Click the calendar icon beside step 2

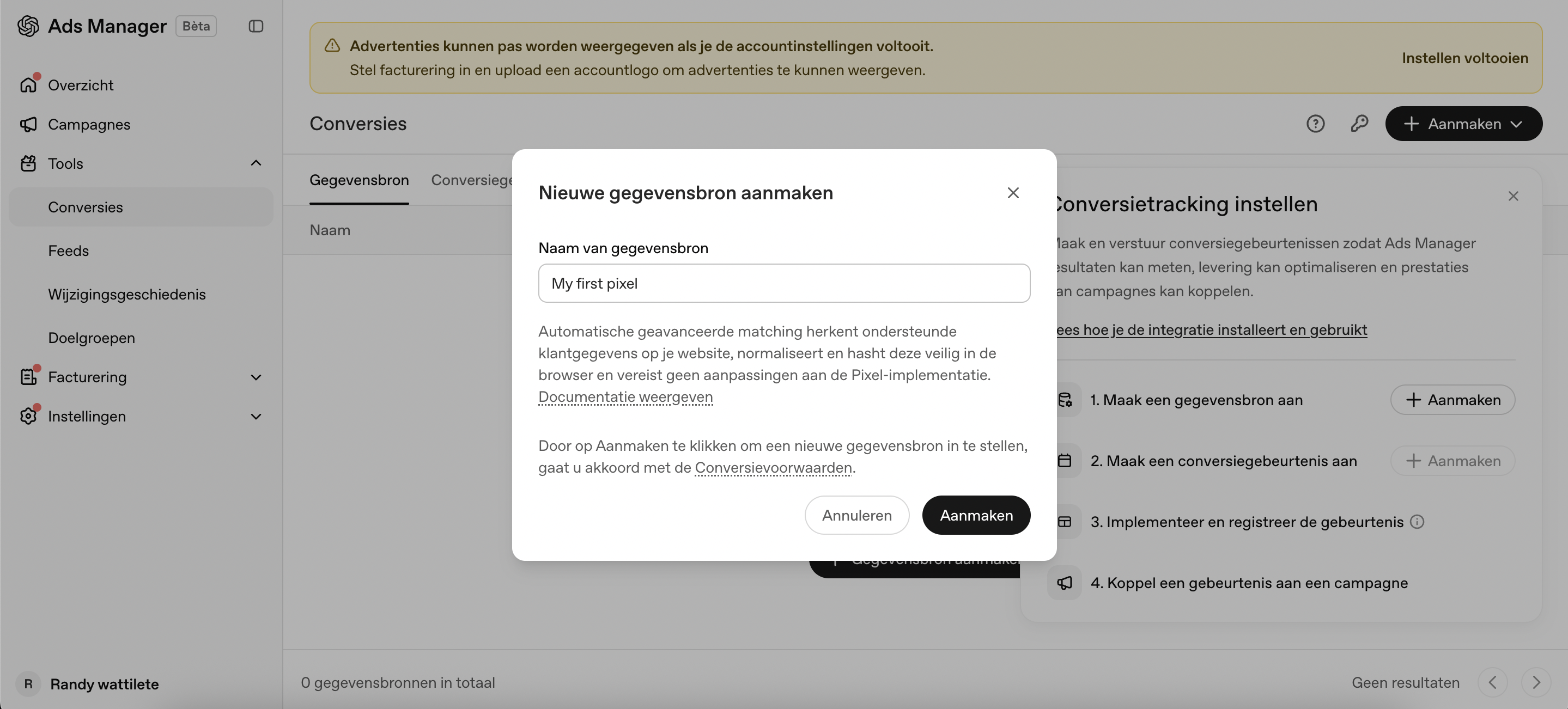pyautogui.click(x=1064, y=461)
